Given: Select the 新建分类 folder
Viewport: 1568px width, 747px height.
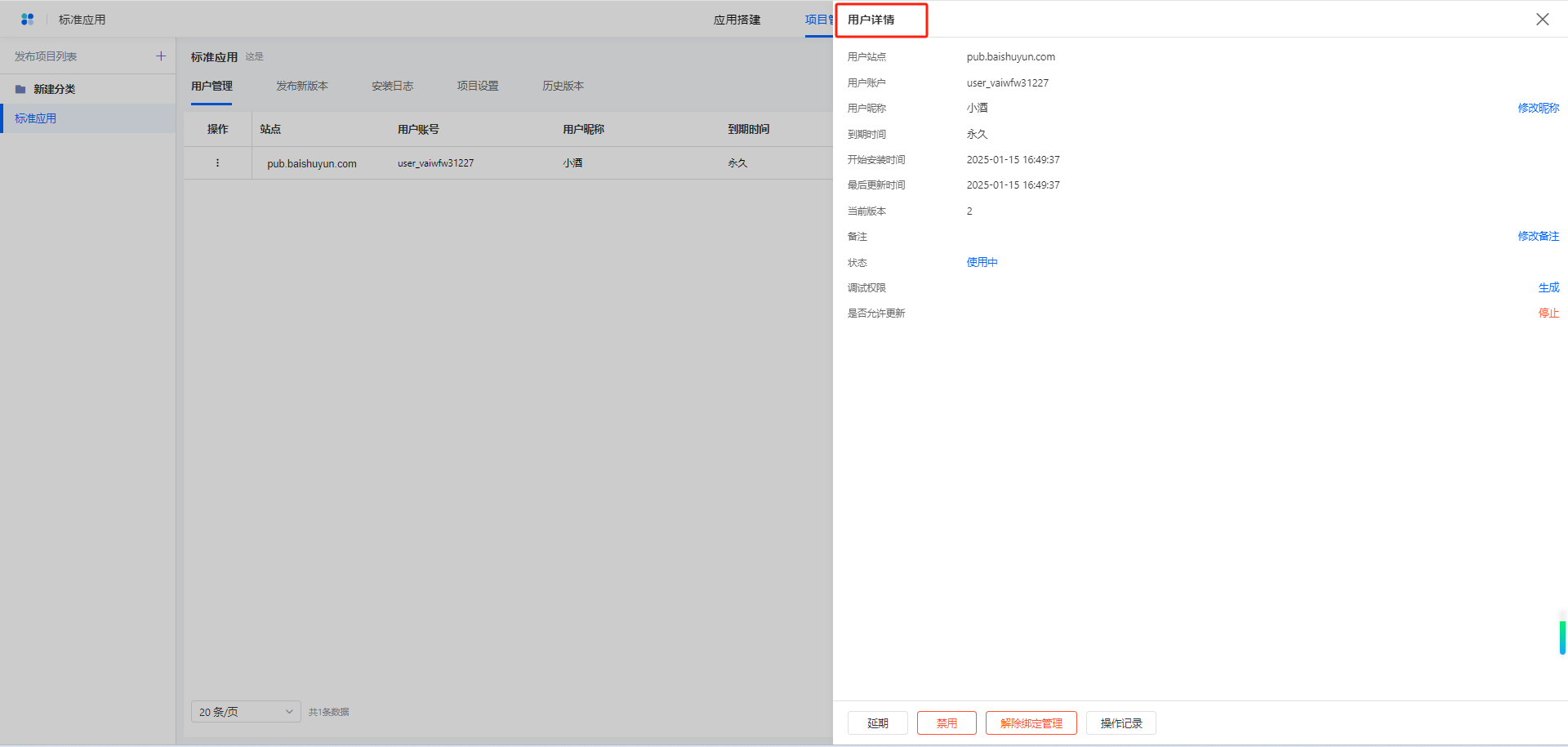Looking at the screenshot, I should tap(54, 89).
